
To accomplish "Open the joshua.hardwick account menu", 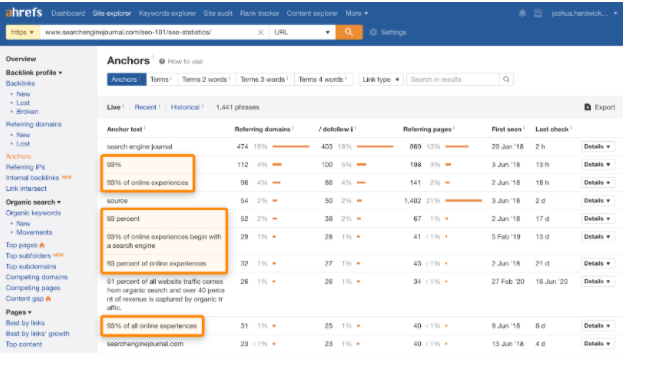I will 584,14.
